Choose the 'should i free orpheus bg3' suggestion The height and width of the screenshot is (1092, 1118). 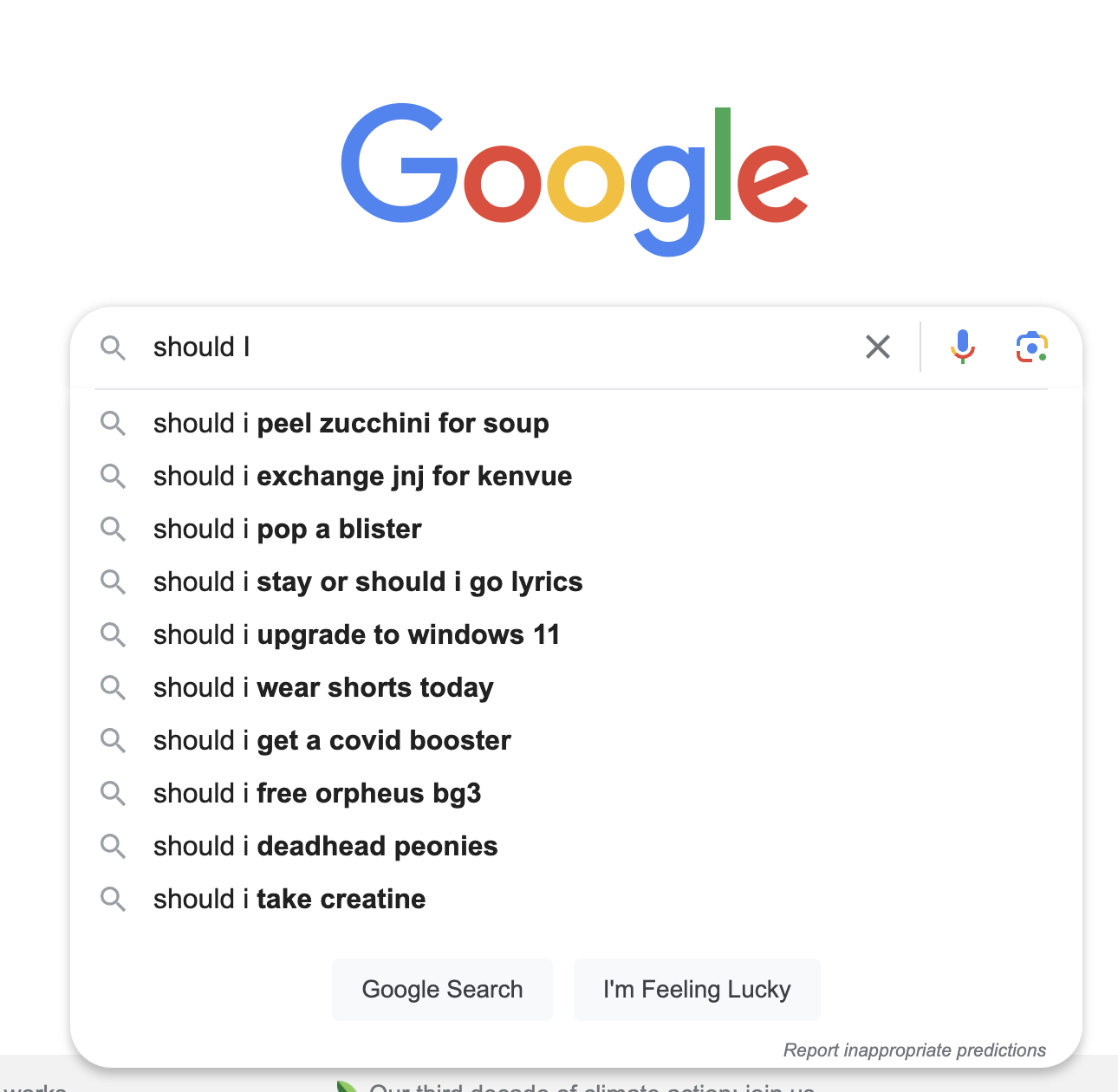317,793
